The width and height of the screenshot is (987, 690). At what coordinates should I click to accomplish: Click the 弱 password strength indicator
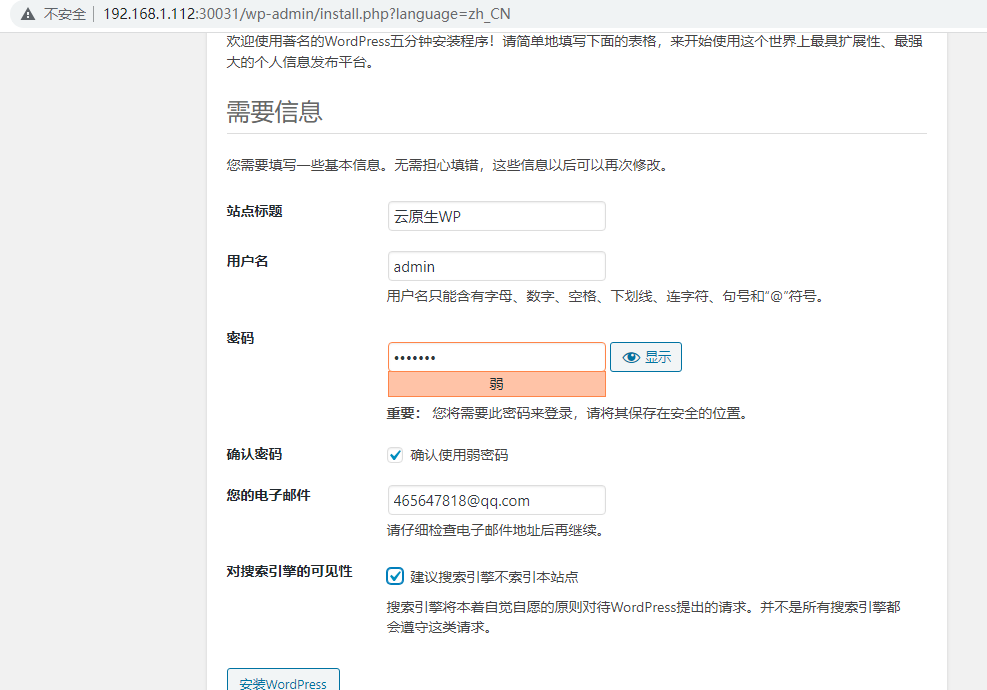tap(497, 384)
